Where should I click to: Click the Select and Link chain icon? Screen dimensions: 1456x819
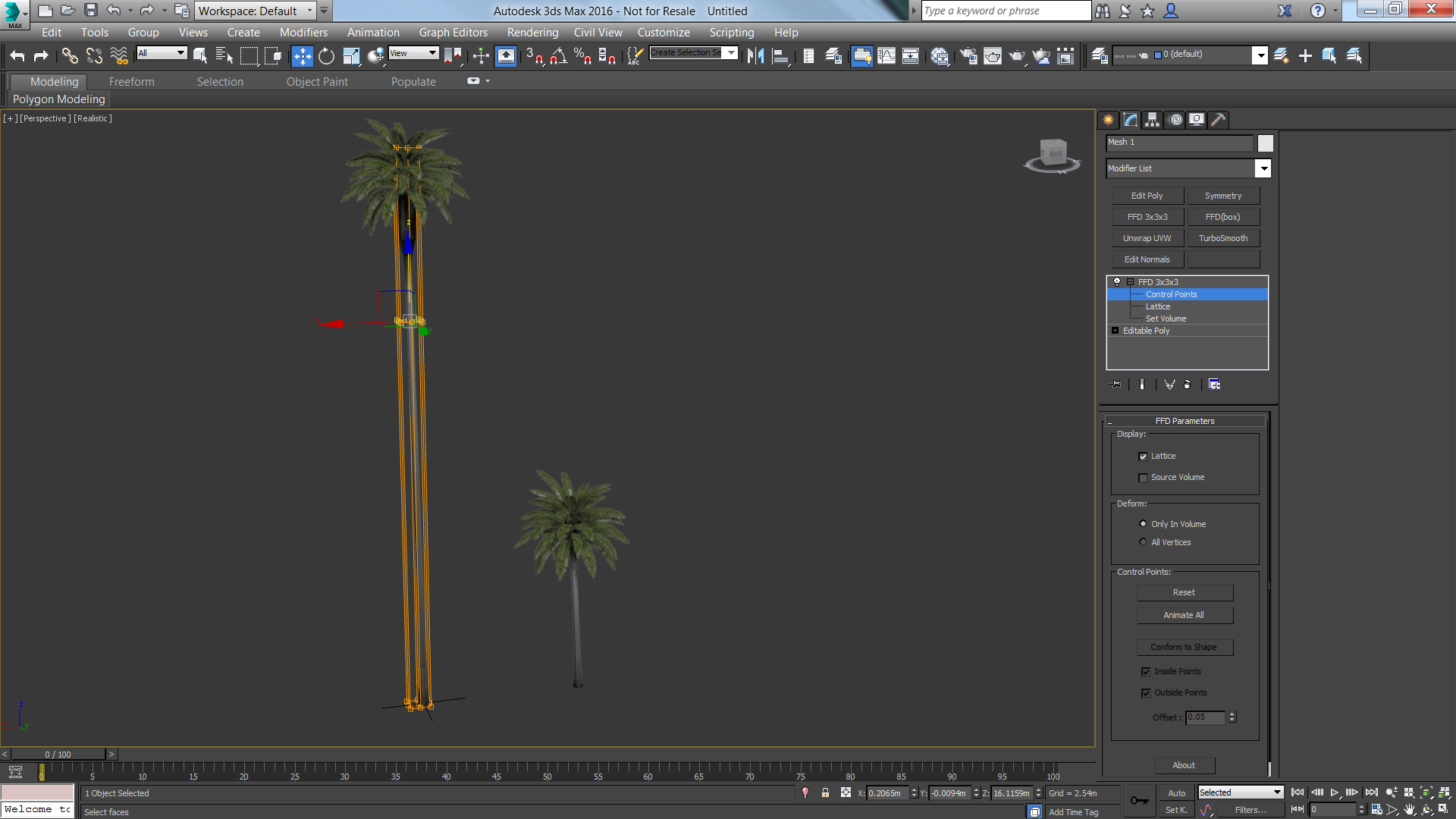tap(70, 55)
